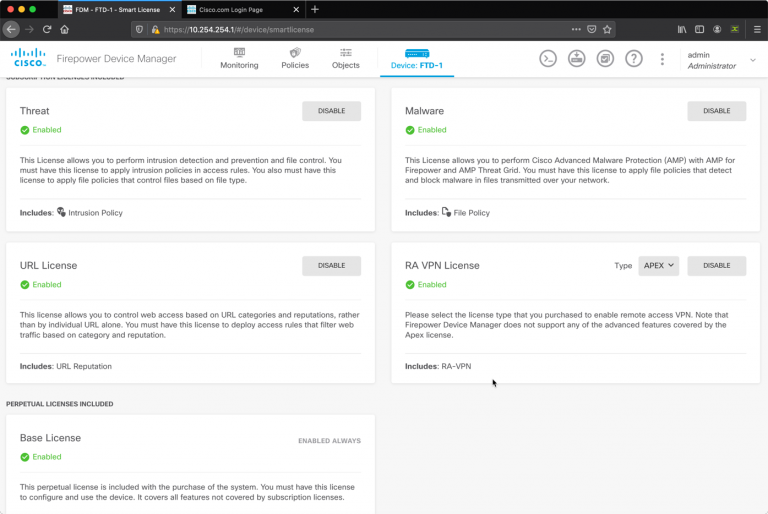Viewport: 768px width, 514px height.
Task: Click the admin Administrator label
Action: (712, 60)
